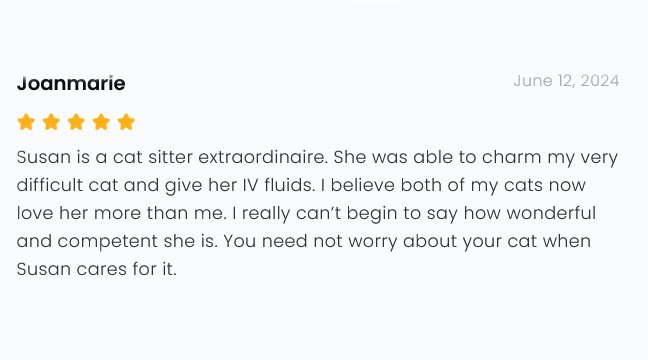
Task: Select the fifth rating star
Action: pyautogui.click(x=126, y=122)
